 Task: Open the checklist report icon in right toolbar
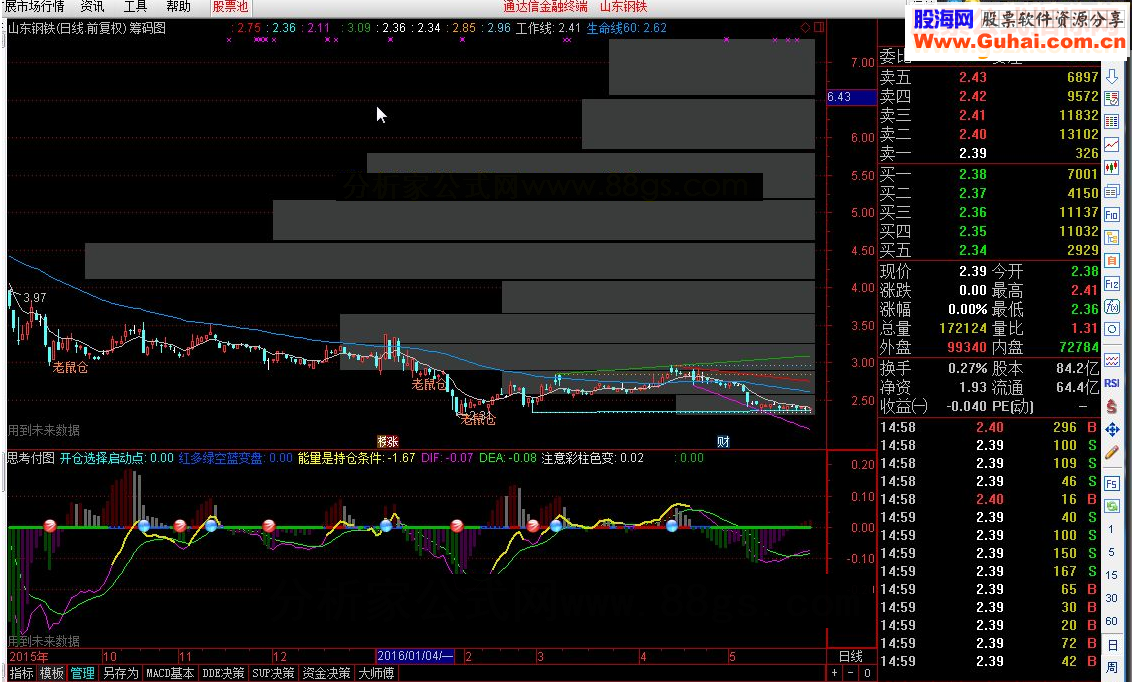(1112, 99)
